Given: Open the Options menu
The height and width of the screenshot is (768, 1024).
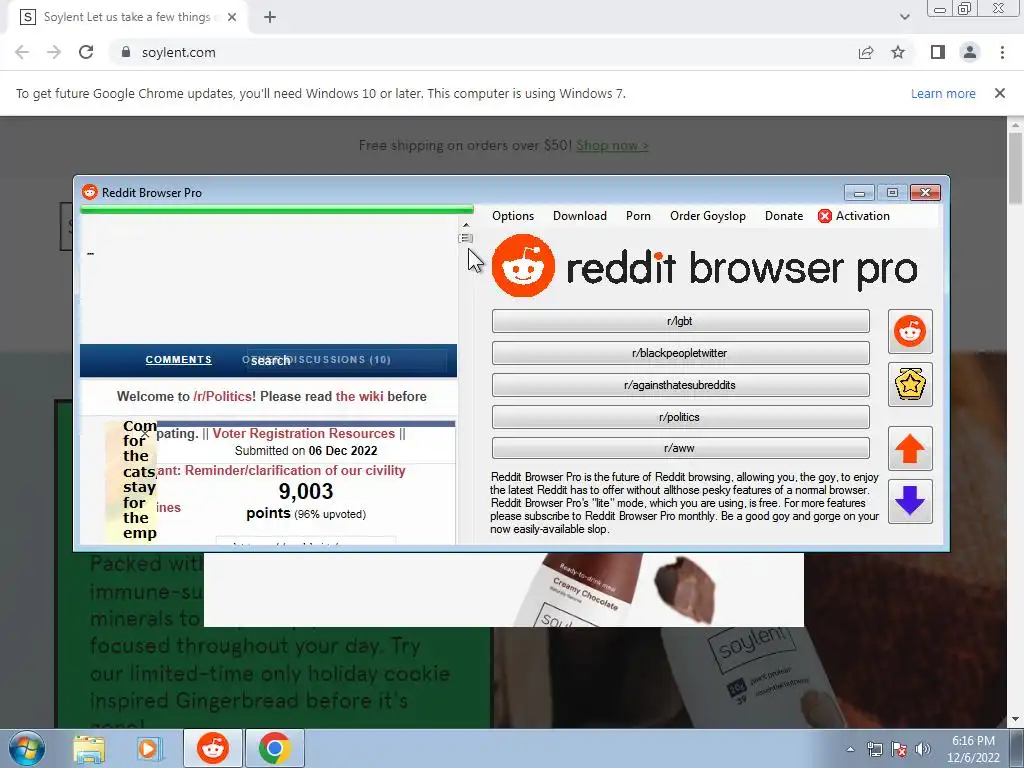Looking at the screenshot, I should coord(513,216).
